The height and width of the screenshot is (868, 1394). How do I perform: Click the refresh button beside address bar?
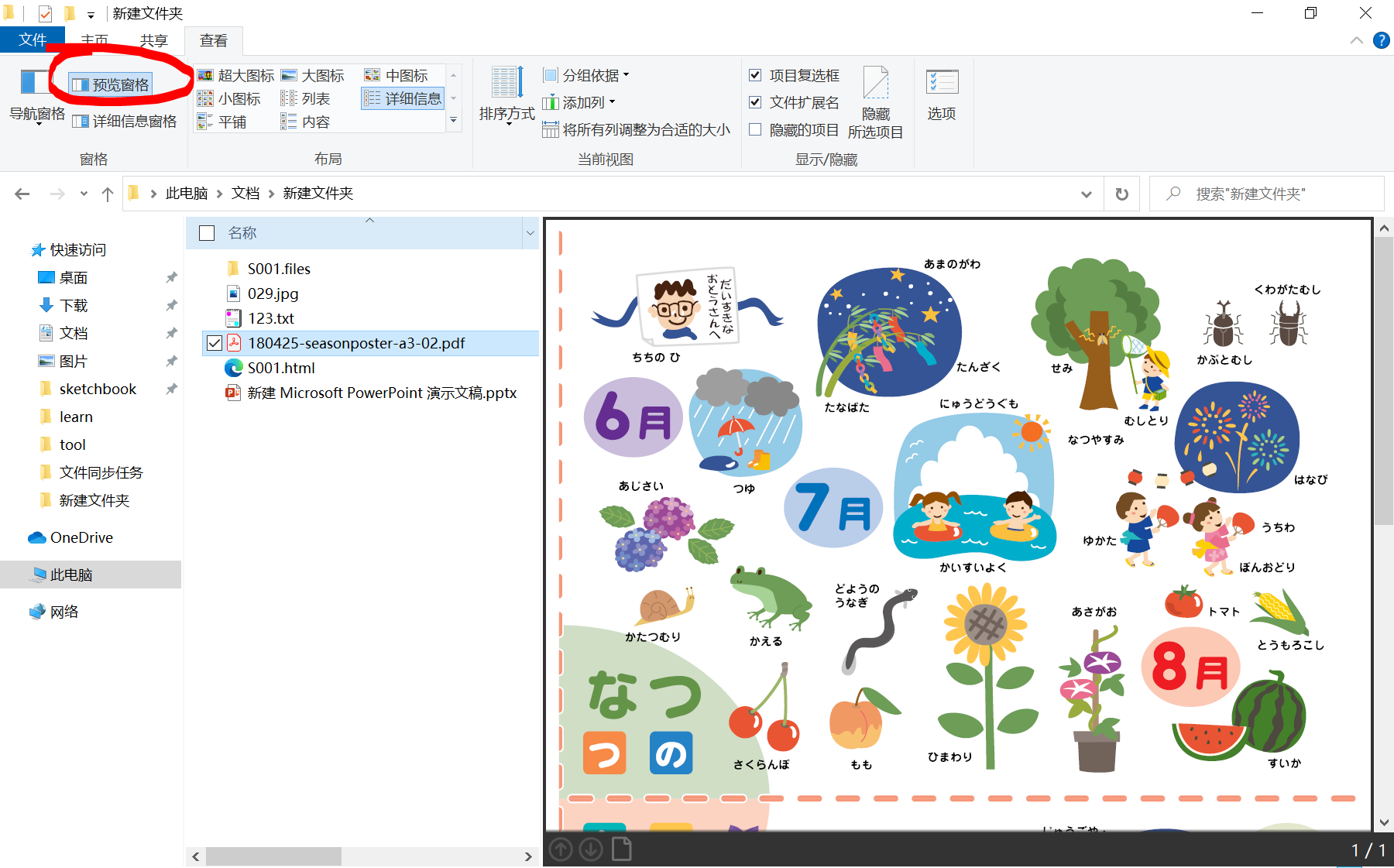pos(1121,194)
